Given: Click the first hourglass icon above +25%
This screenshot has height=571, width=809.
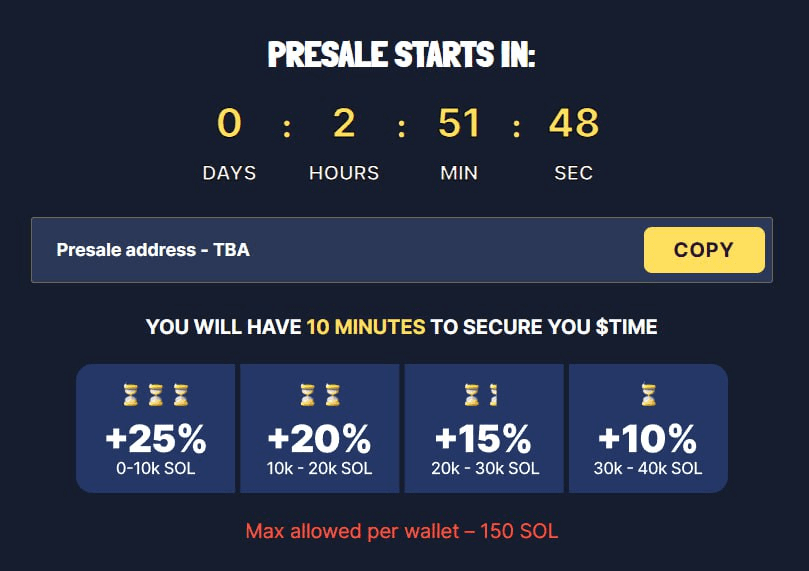Looking at the screenshot, I should (x=131, y=395).
